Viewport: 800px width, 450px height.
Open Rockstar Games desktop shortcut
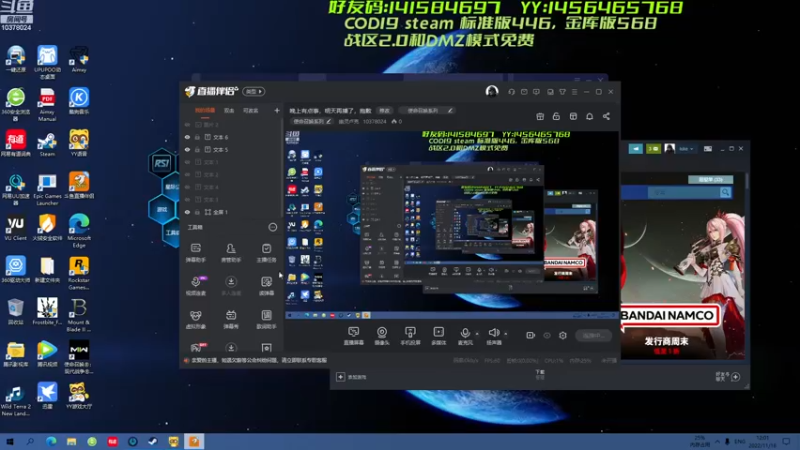pyautogui.click(x=79, y=273)
